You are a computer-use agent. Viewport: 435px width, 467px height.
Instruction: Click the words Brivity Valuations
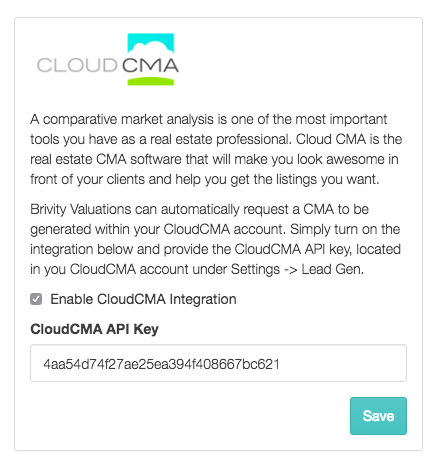click(x=80, y=209)
